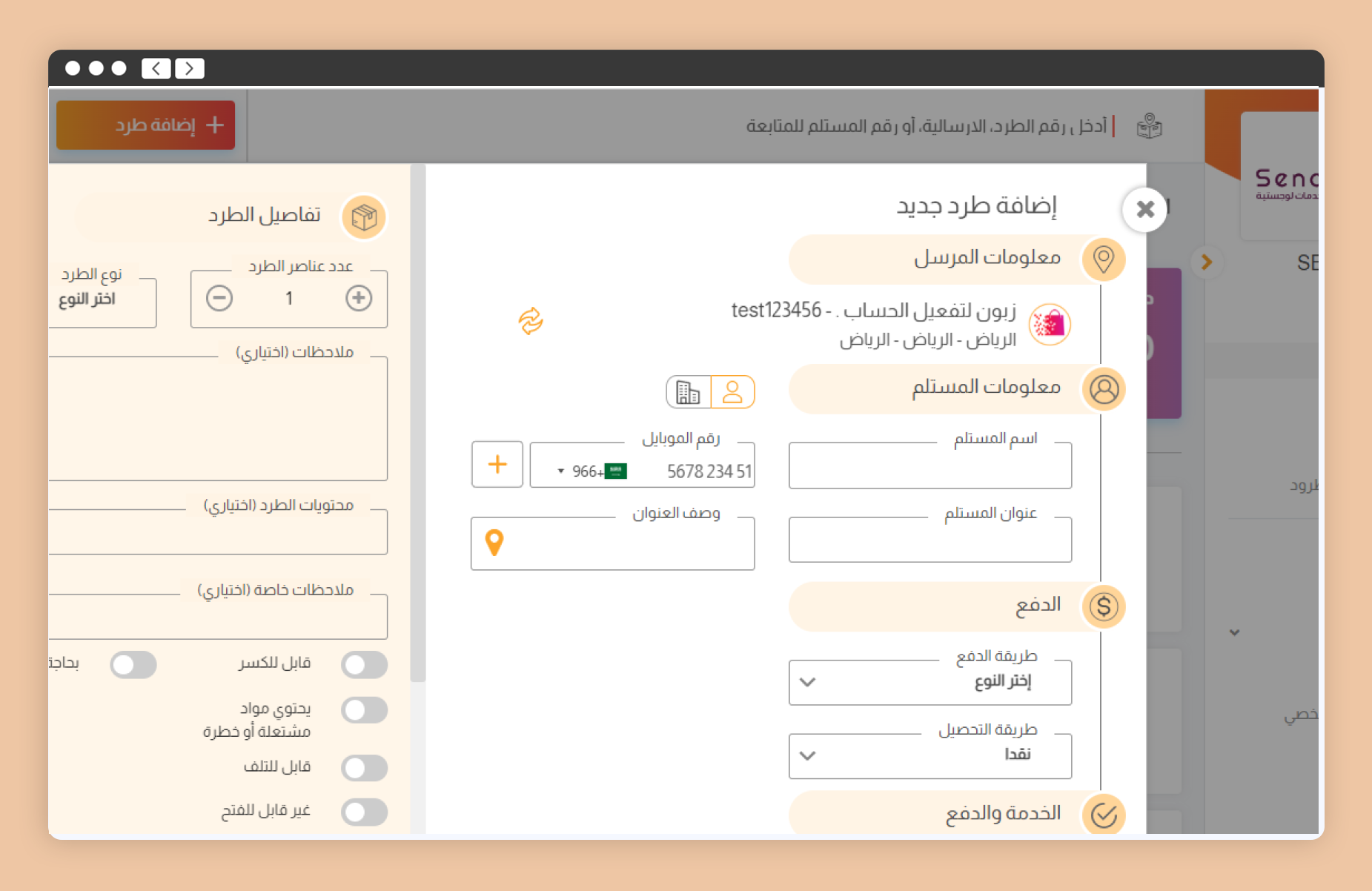
Task: Click the parcel tracking icon in header
Action: click(x=1149, y=127)
